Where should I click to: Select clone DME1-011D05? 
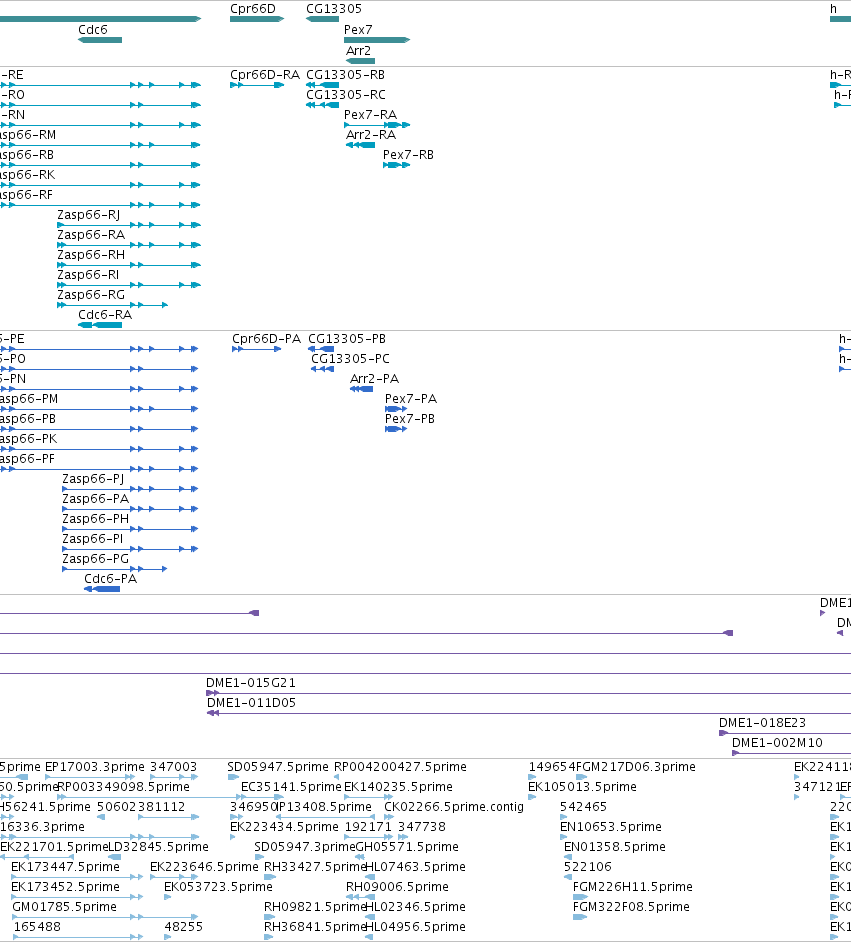coord(251,702)
